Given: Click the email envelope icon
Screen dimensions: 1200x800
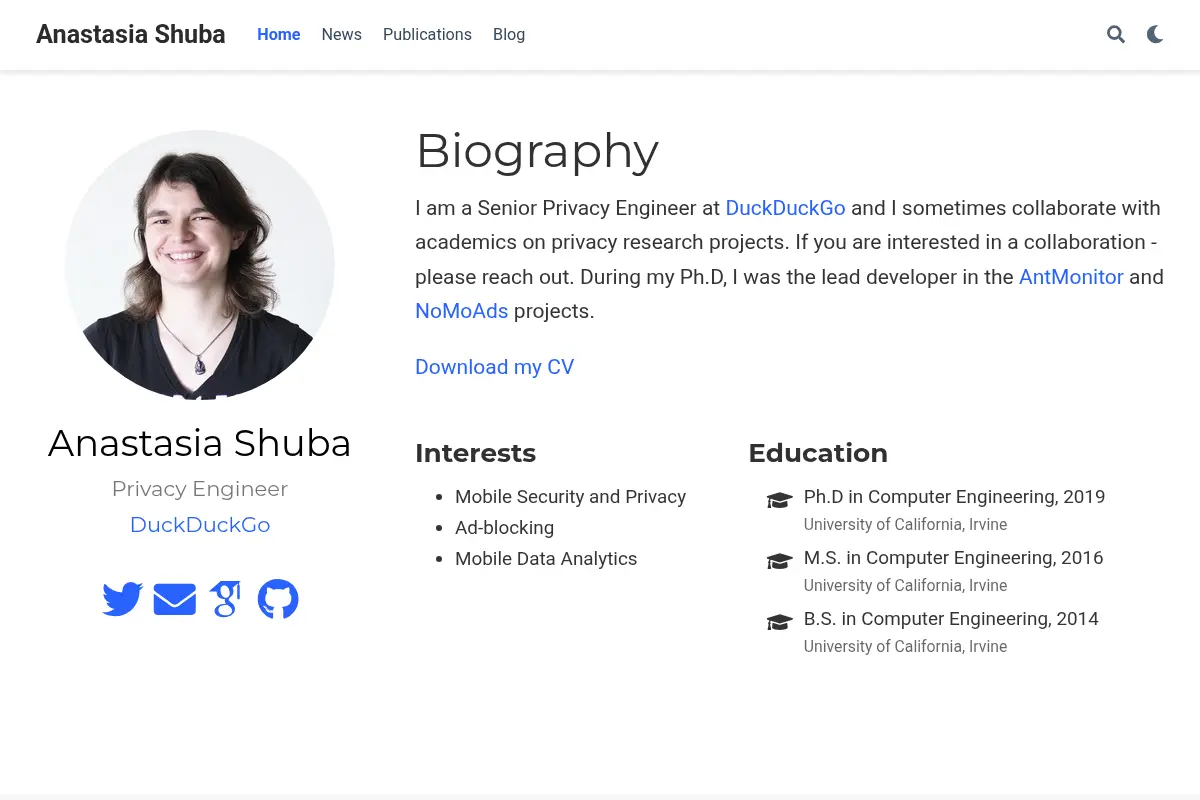Looking at the screenshot, I should click(x=174, y=599).
